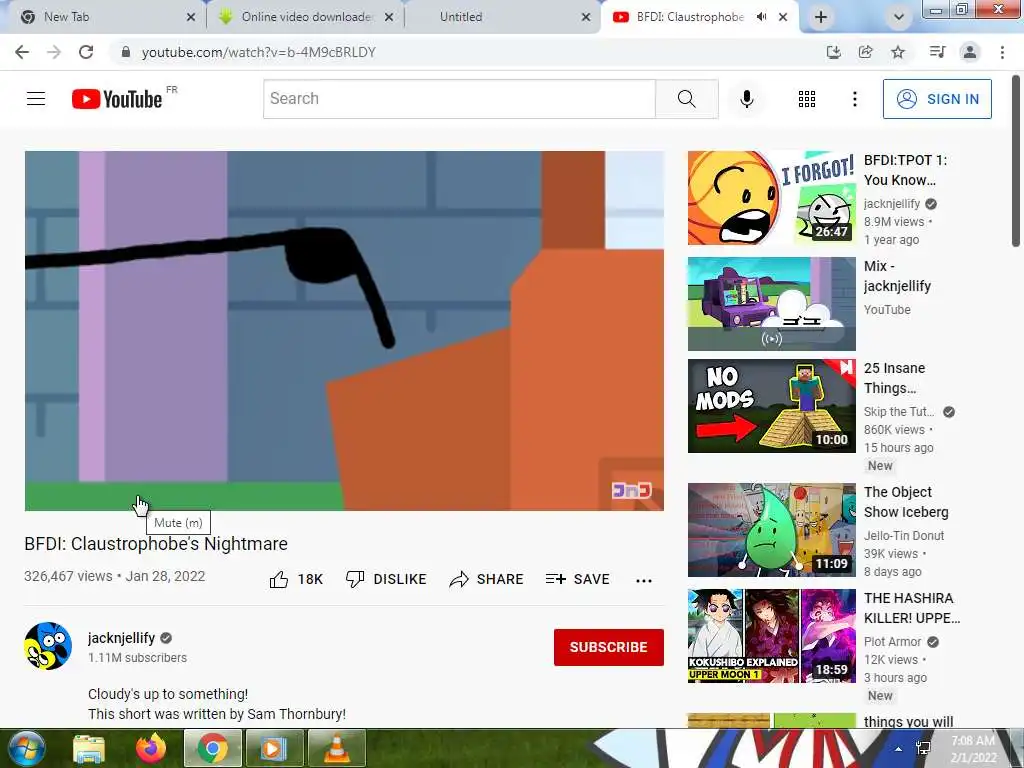The width and height of the screenshot is (1024, 768).
Task: Mute the tab via speaker icon
Action: point(761,17)
